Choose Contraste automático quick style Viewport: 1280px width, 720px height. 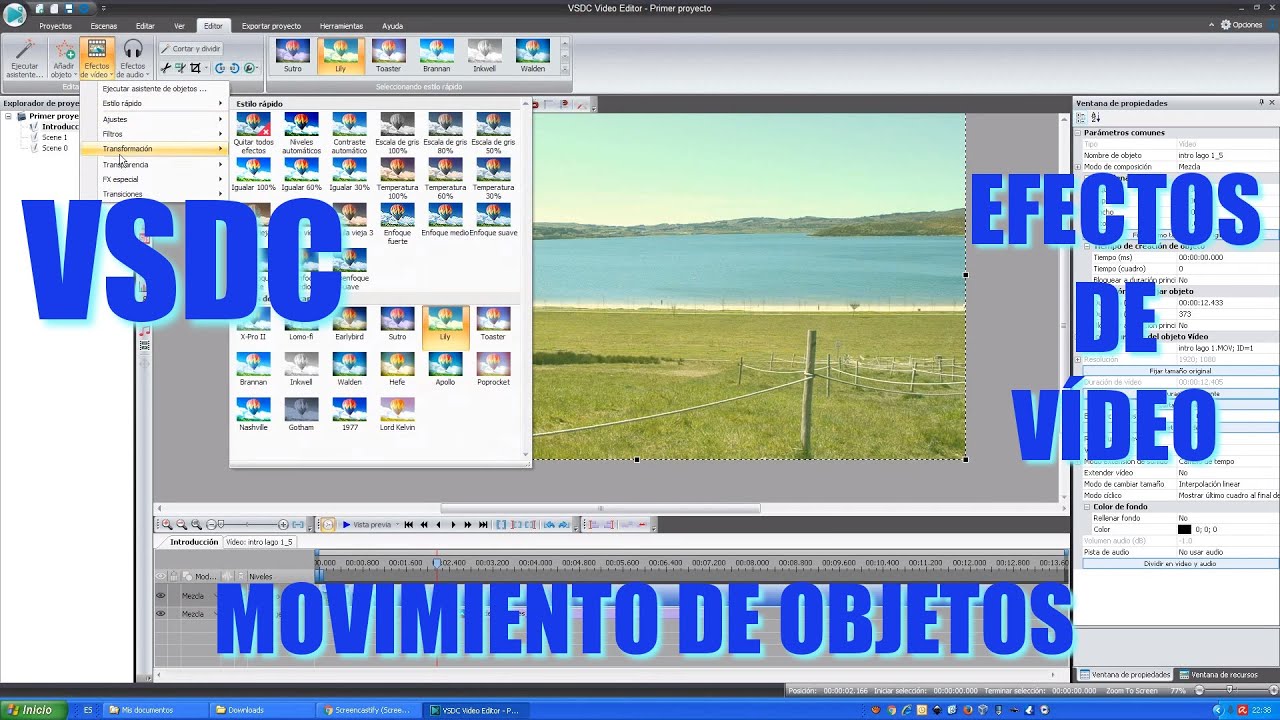pos(349,133)
